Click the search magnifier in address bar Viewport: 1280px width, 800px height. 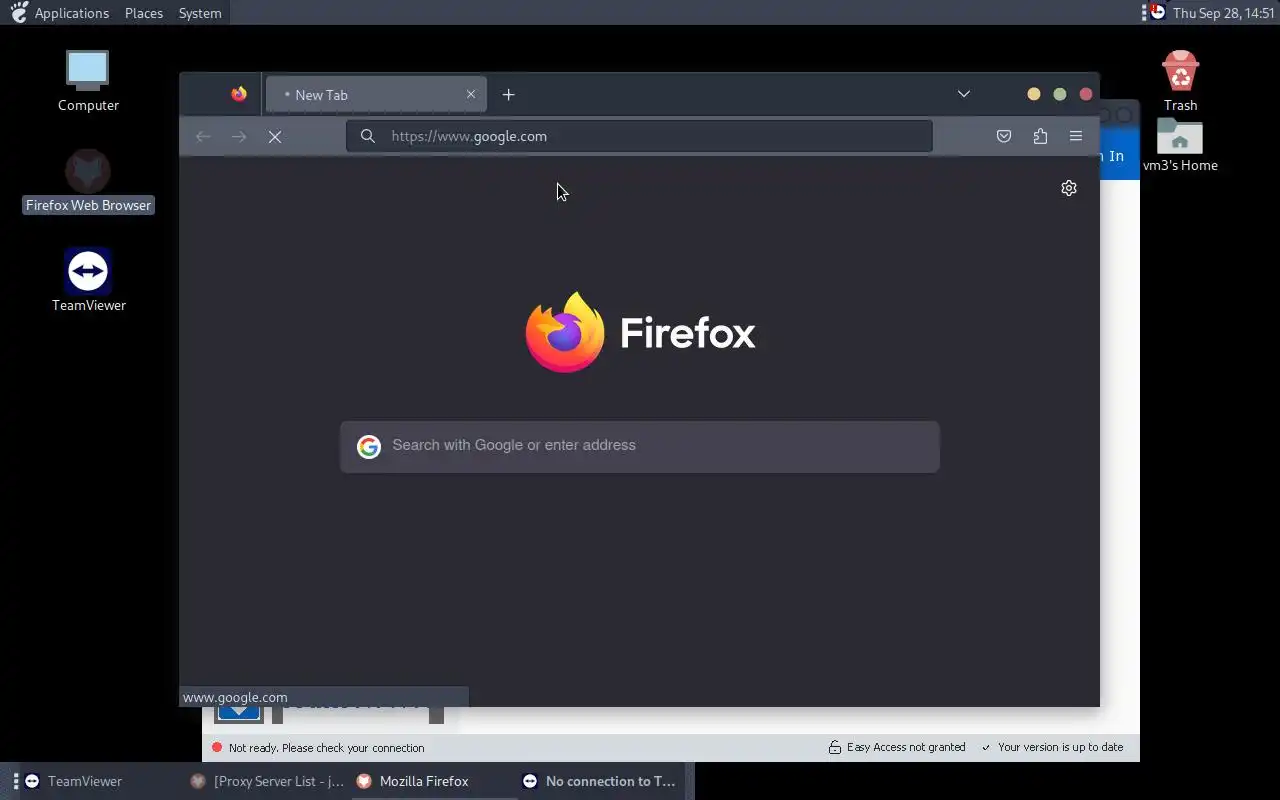point(368,136)
